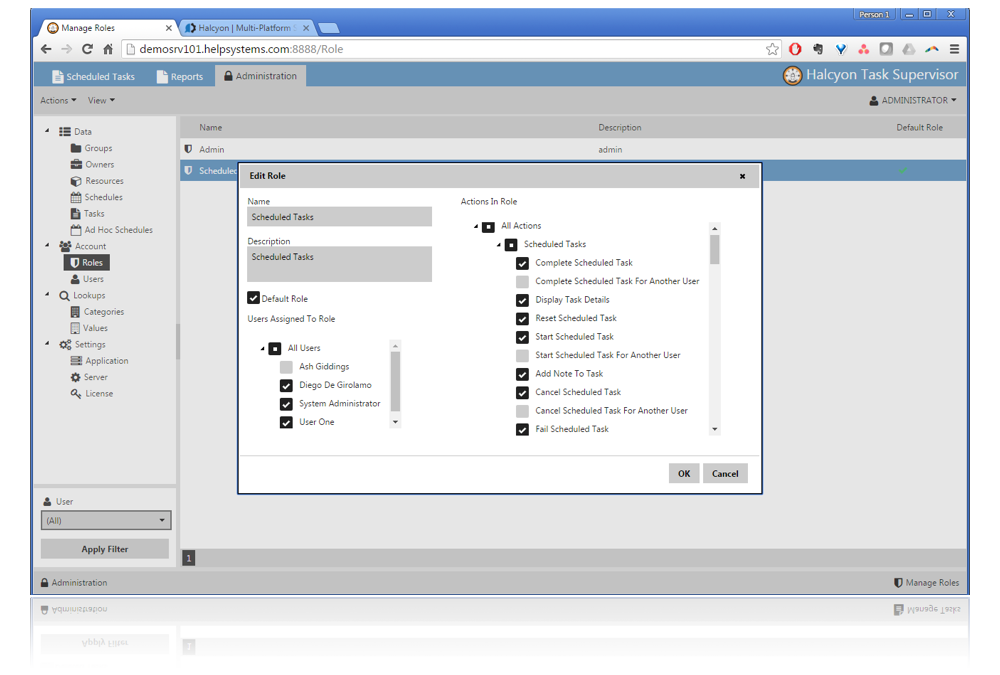The width and height of the screenshot is (1000, 675).
Task: Click the Resources cube icon
Action: click(76, 181)
